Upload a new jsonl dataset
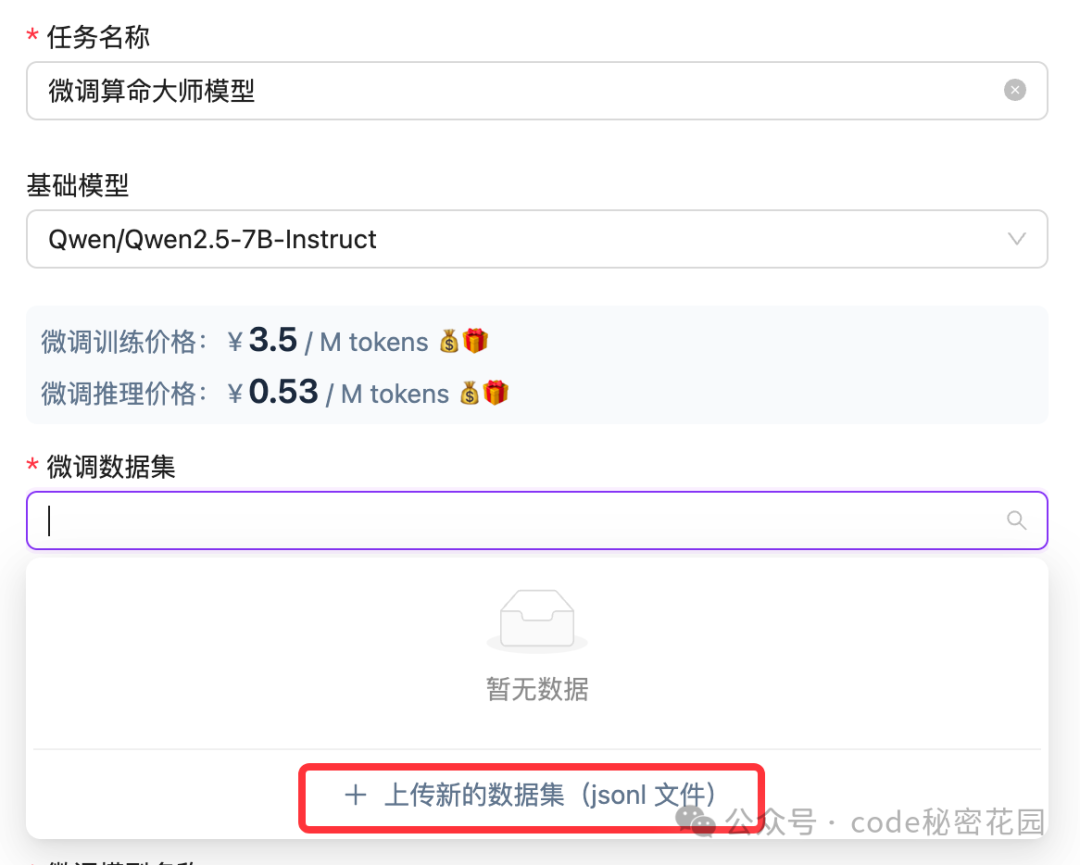This screenshot has width=1080, height=865. (x=531, y=795)
